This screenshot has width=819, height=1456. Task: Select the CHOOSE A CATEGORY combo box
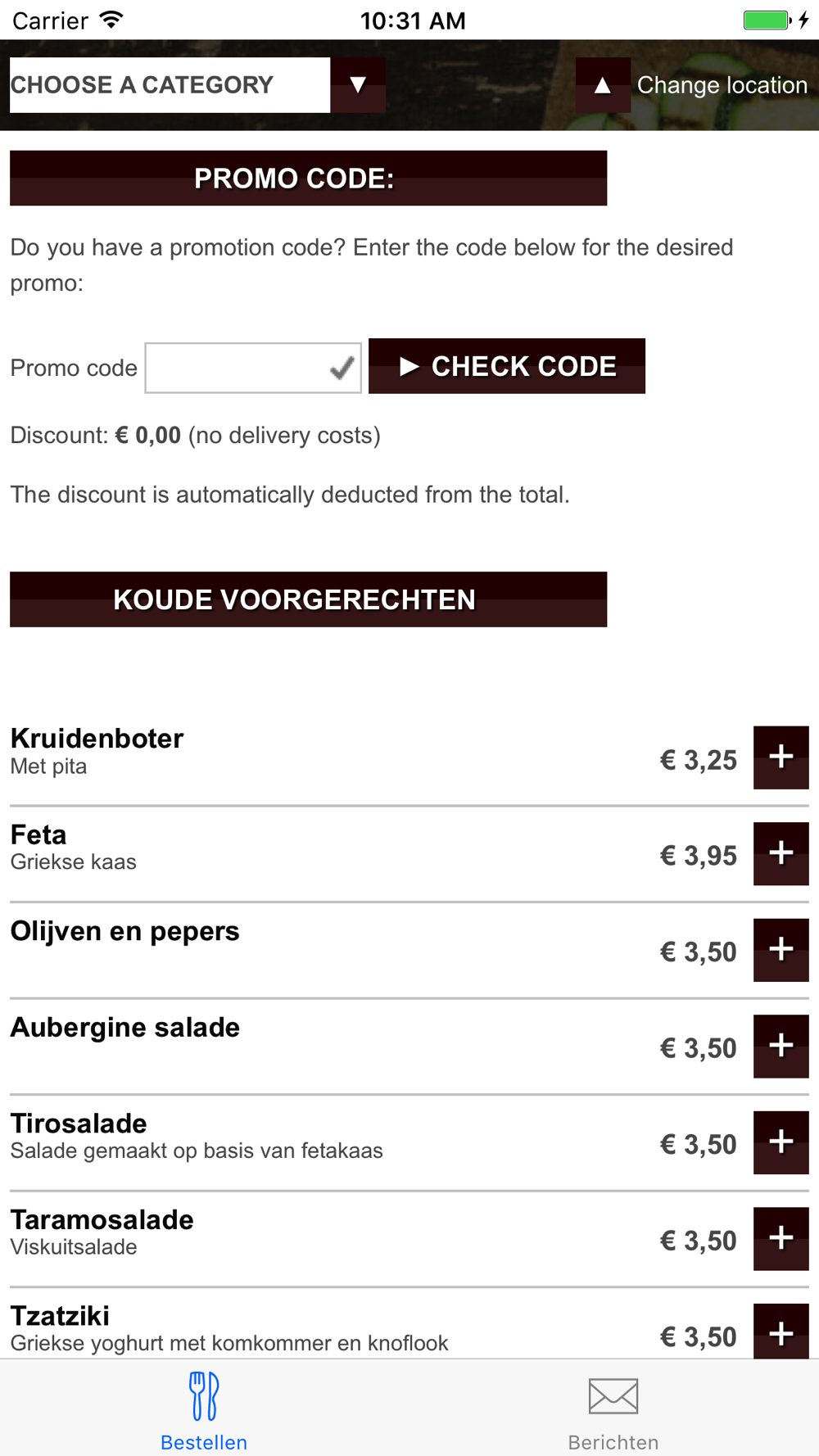coord(170,85)
